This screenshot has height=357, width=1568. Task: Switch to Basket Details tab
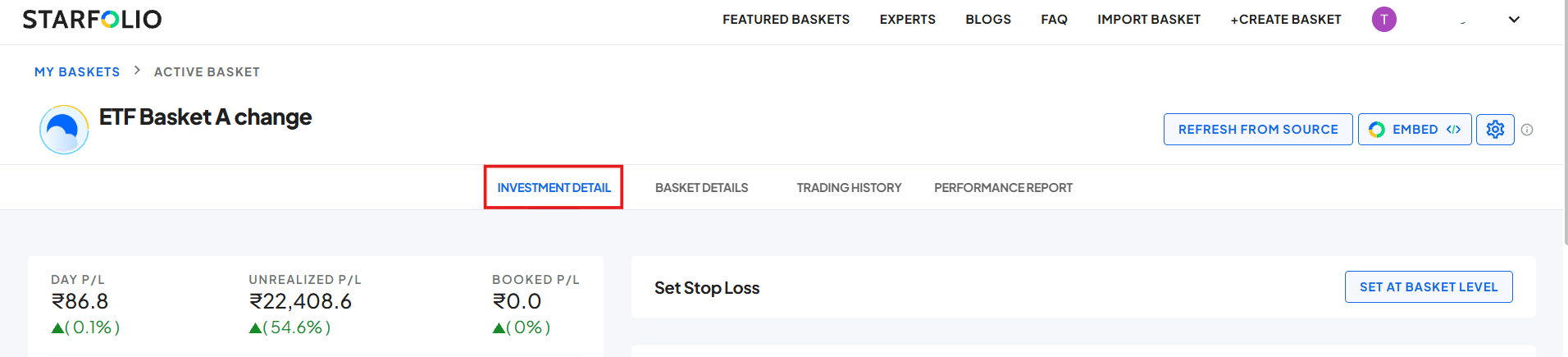click(x=701, y=188)
